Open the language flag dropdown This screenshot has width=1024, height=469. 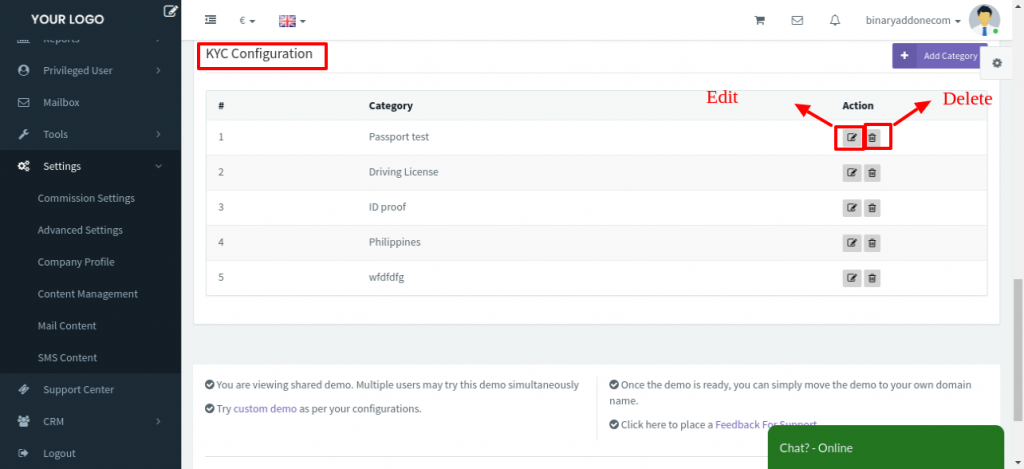point(292,21)
